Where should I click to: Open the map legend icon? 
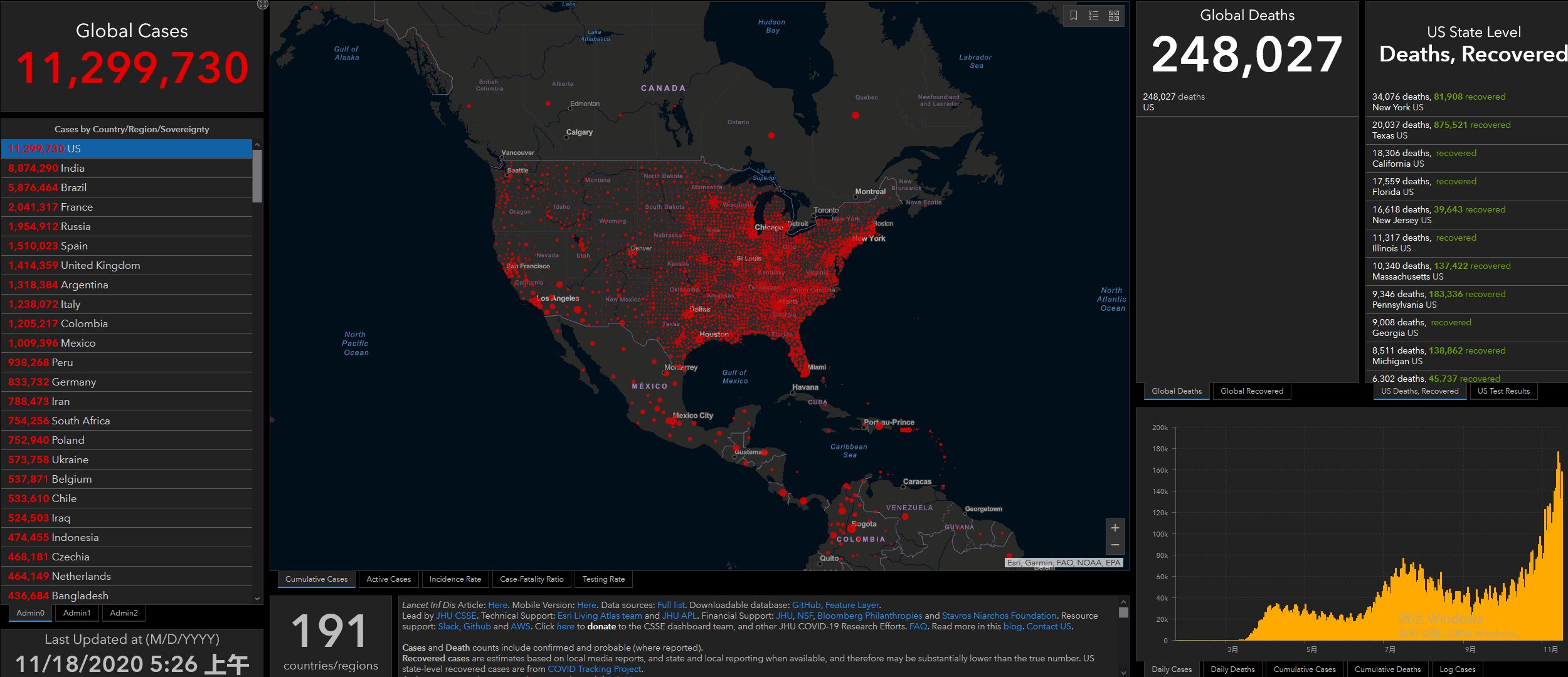1094,16
